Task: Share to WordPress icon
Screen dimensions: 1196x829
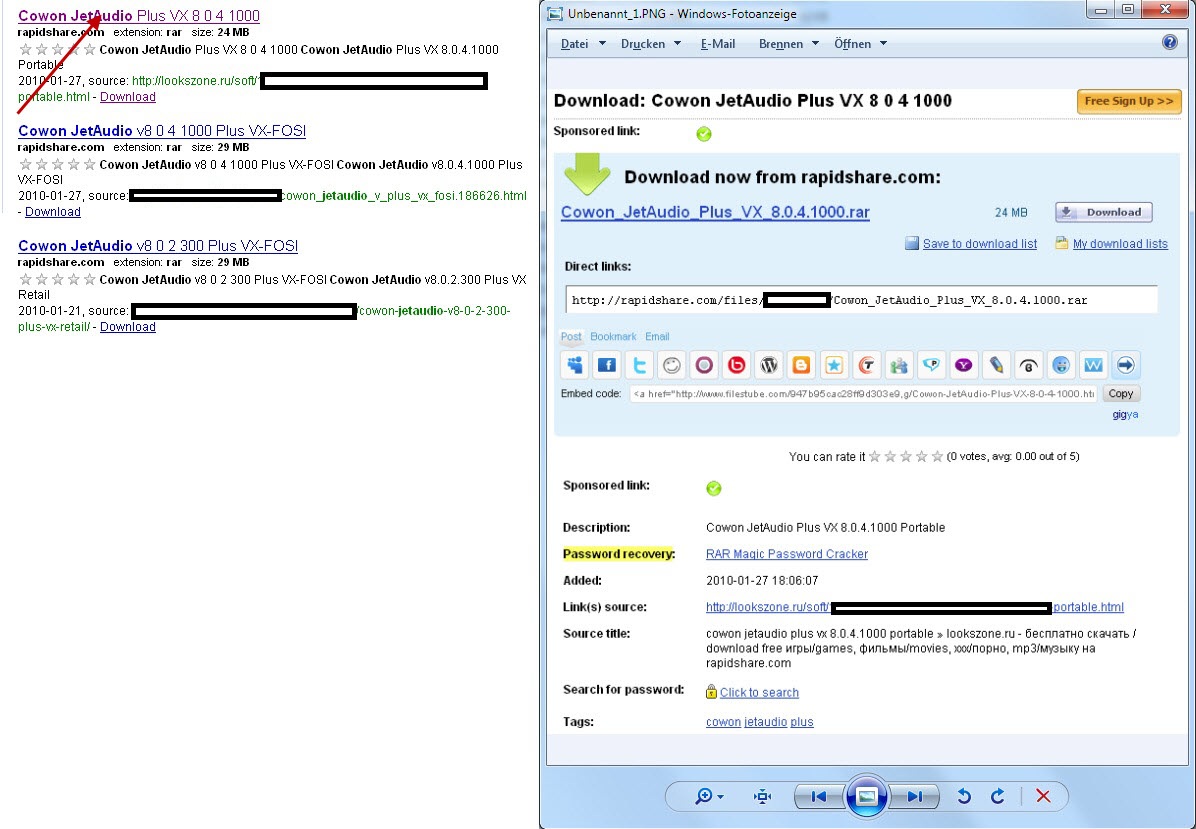Action: click(x=769, y=365)
